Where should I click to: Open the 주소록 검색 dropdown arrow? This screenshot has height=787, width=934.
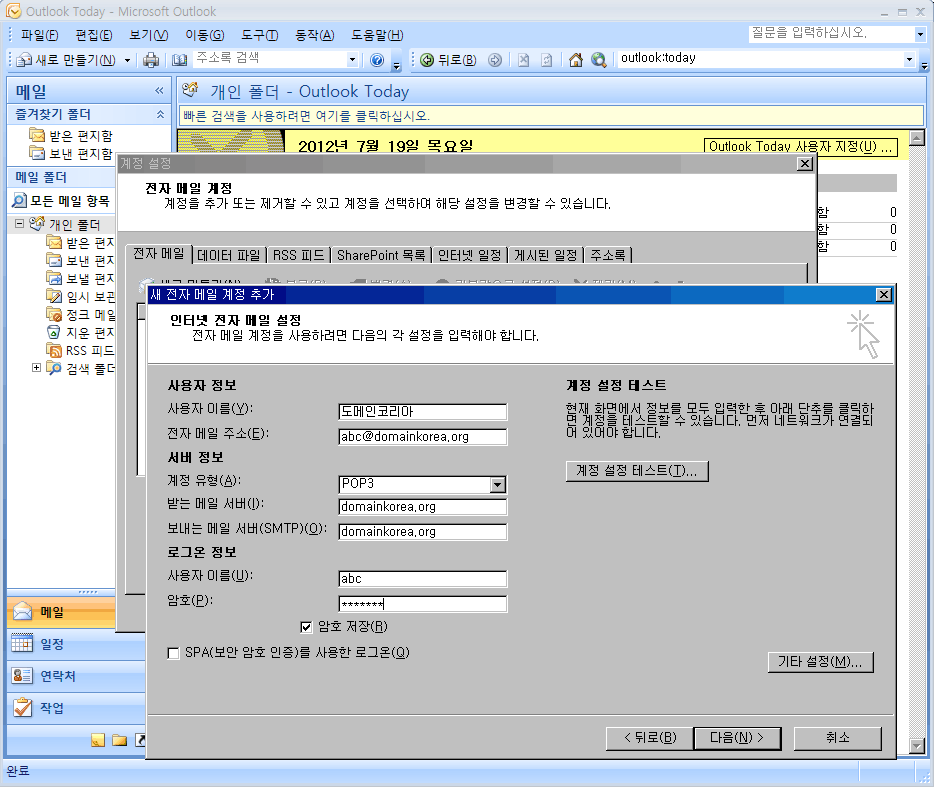click(x=352, y=60)
